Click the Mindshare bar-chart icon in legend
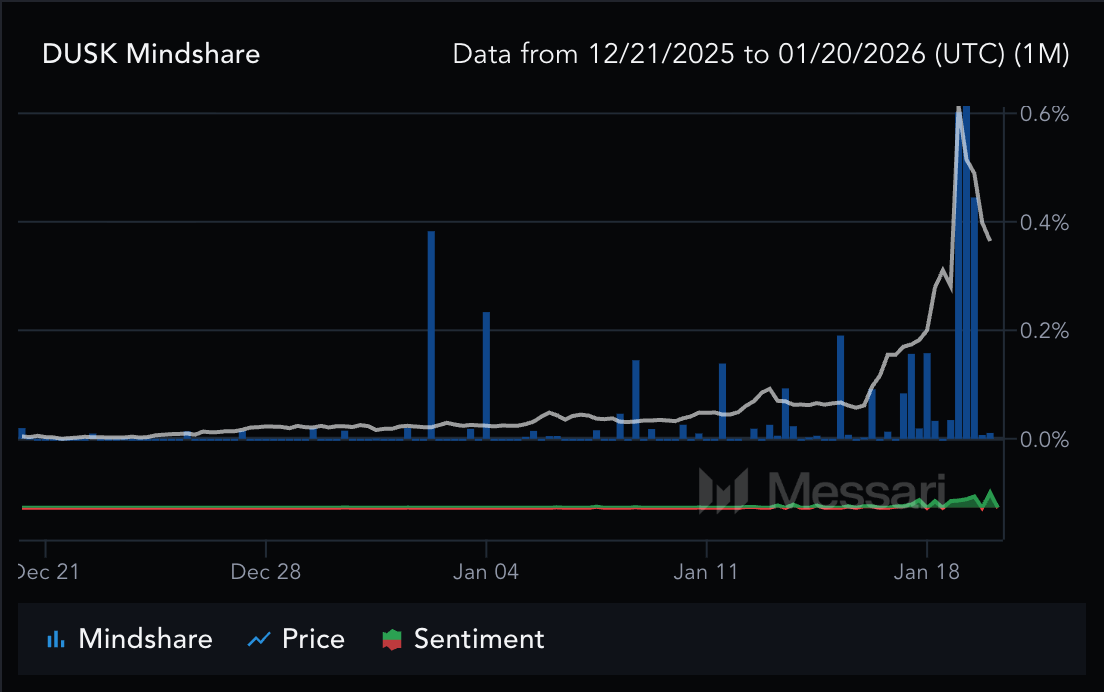 tap(57, 639)
